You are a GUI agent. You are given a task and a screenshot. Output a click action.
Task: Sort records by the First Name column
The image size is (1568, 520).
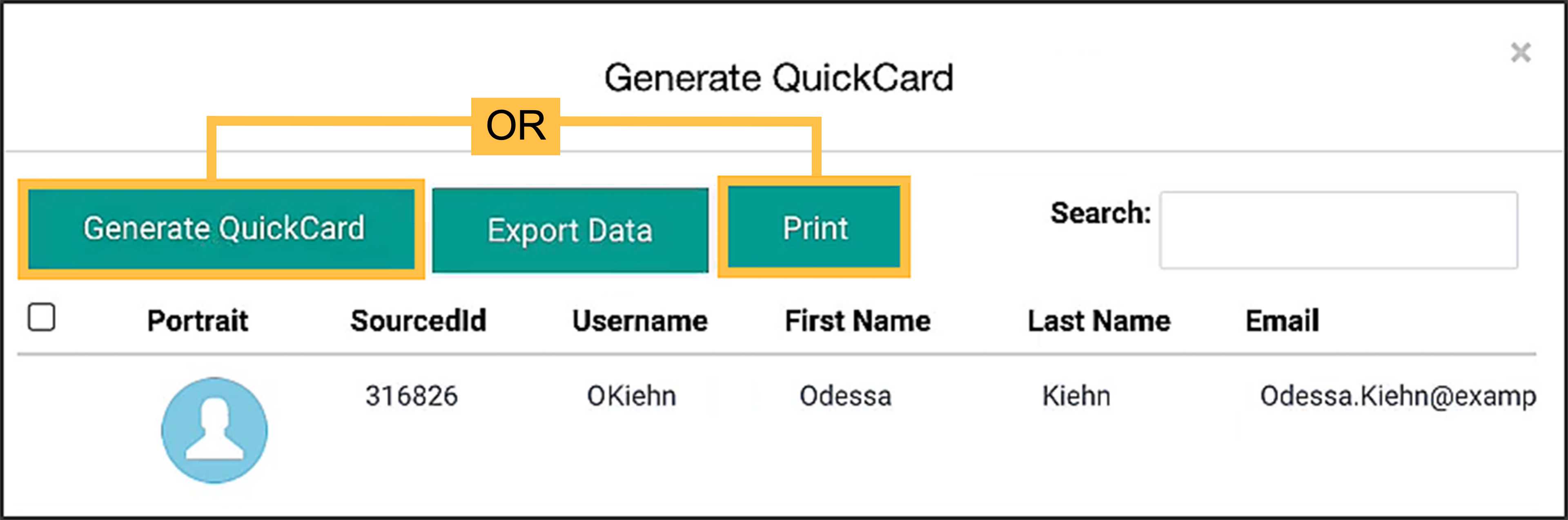click(858, 320)
